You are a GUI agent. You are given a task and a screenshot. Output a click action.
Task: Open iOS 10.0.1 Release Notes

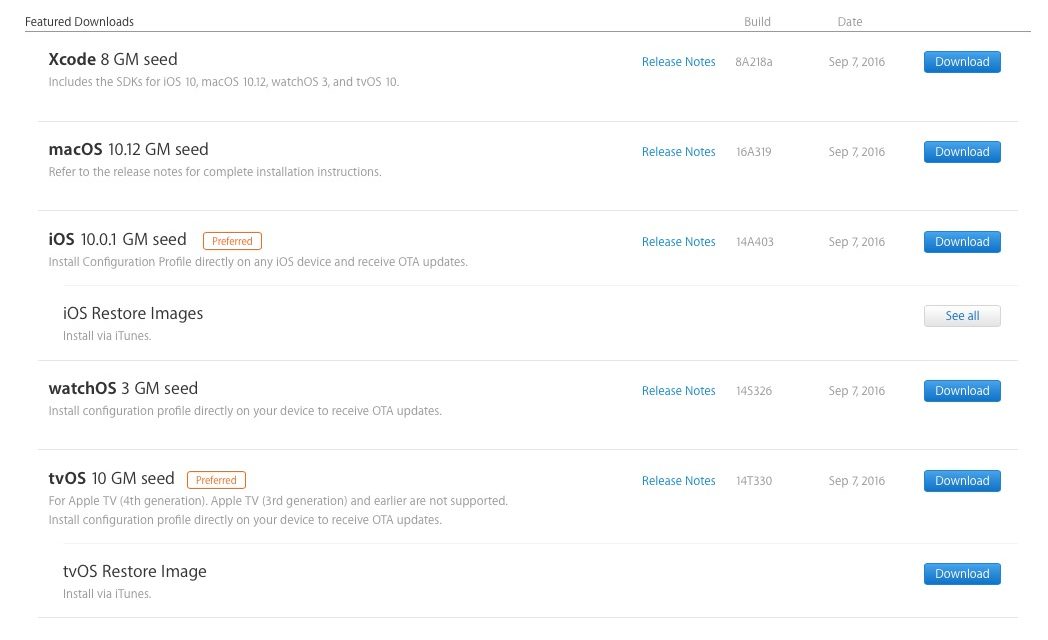tap(678, 242)
